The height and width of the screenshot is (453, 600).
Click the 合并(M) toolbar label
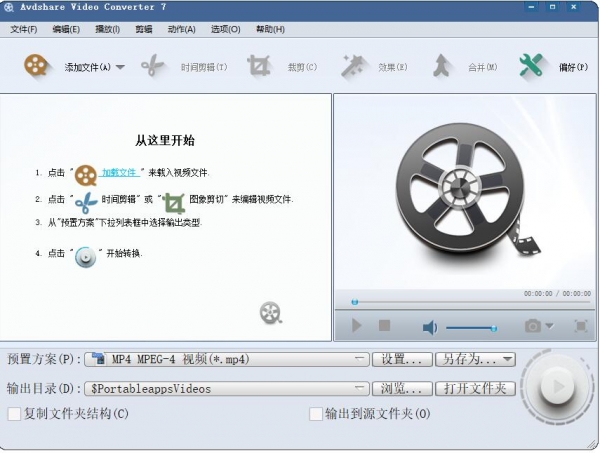(x=483, y=67)
